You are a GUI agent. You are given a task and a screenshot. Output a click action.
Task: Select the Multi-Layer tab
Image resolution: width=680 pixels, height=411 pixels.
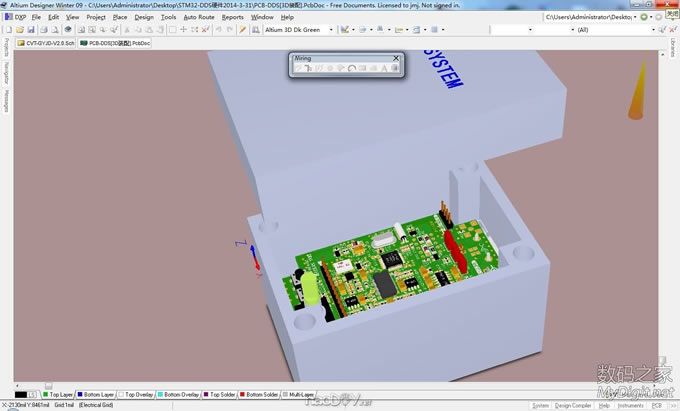click(x=301, y=395)
